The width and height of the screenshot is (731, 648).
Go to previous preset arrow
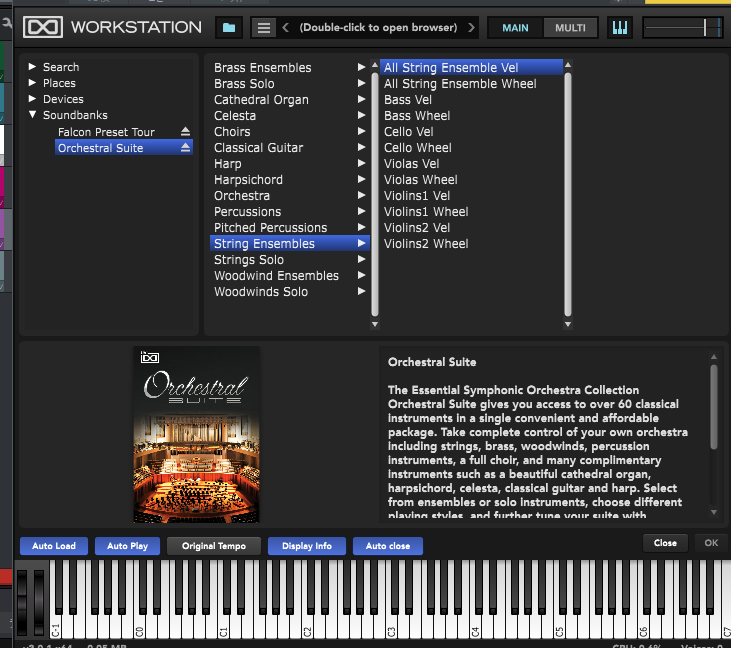coord(286,28)
